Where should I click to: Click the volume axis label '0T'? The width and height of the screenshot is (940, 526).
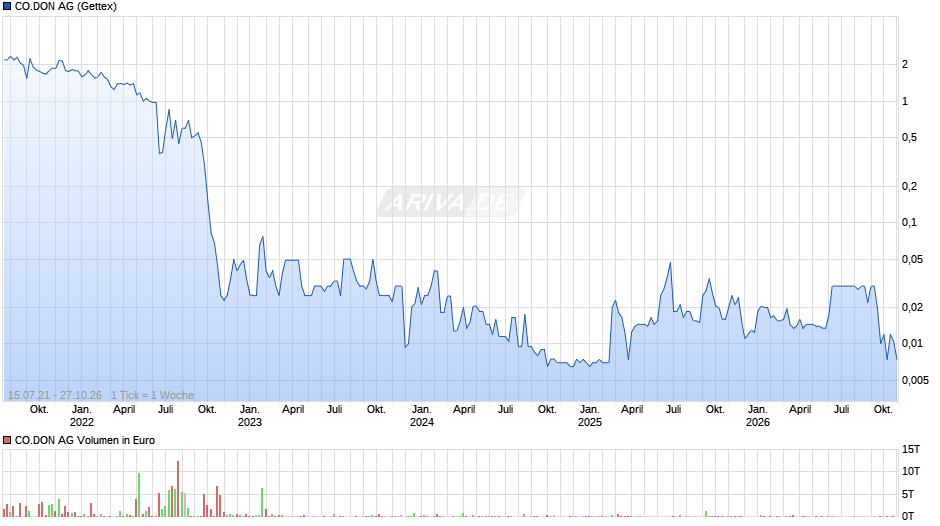[908, 516]
